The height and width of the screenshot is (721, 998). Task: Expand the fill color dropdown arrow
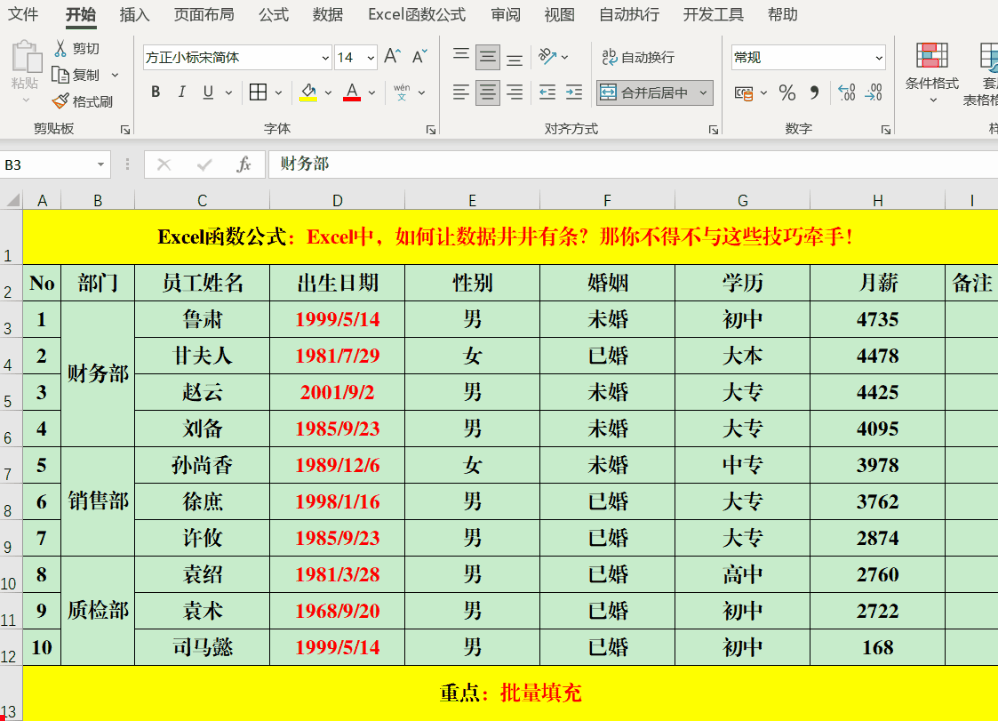pos(328,93)
